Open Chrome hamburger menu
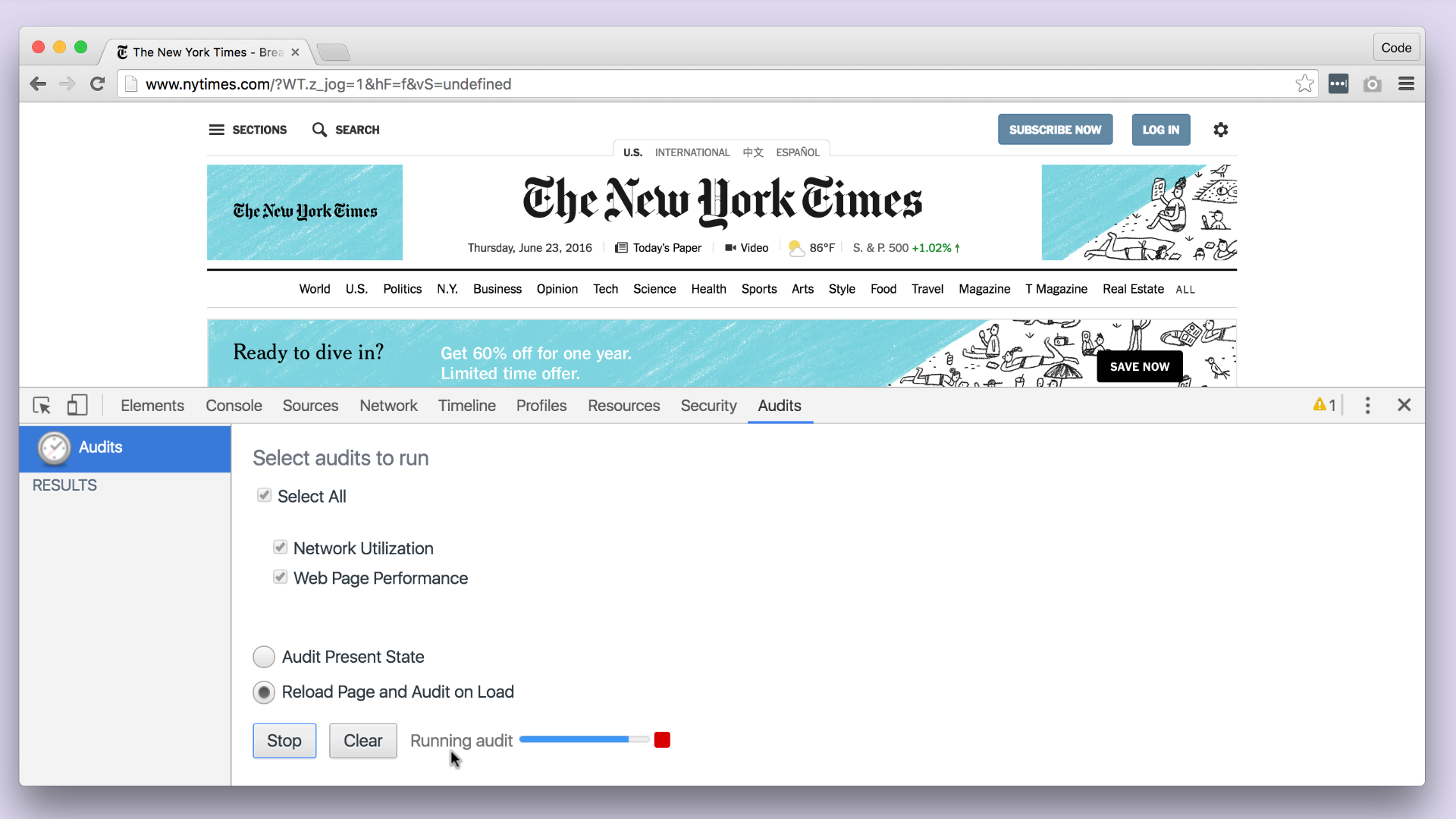Viewport: 1456px width, 819px height. (x=1406, y=84)
